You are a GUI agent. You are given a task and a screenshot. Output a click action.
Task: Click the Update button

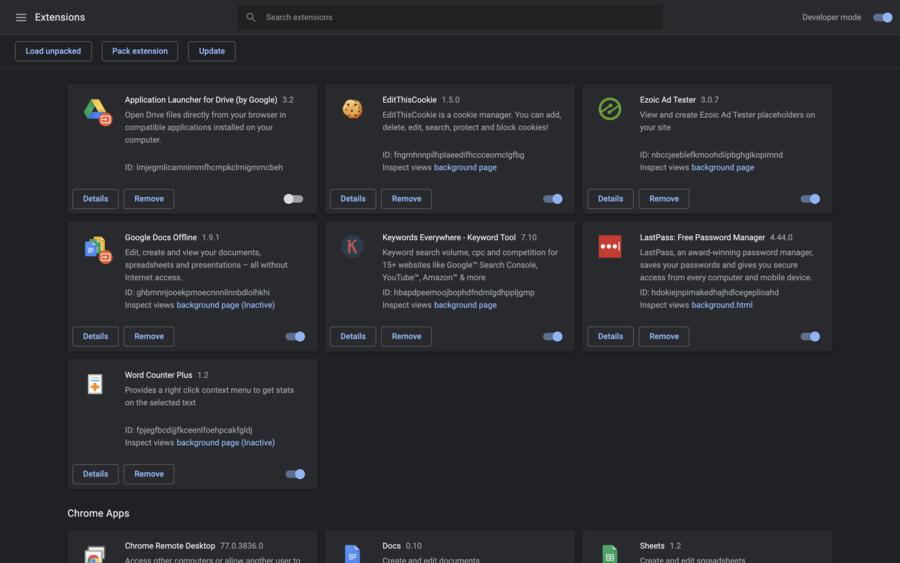(211, 51)
